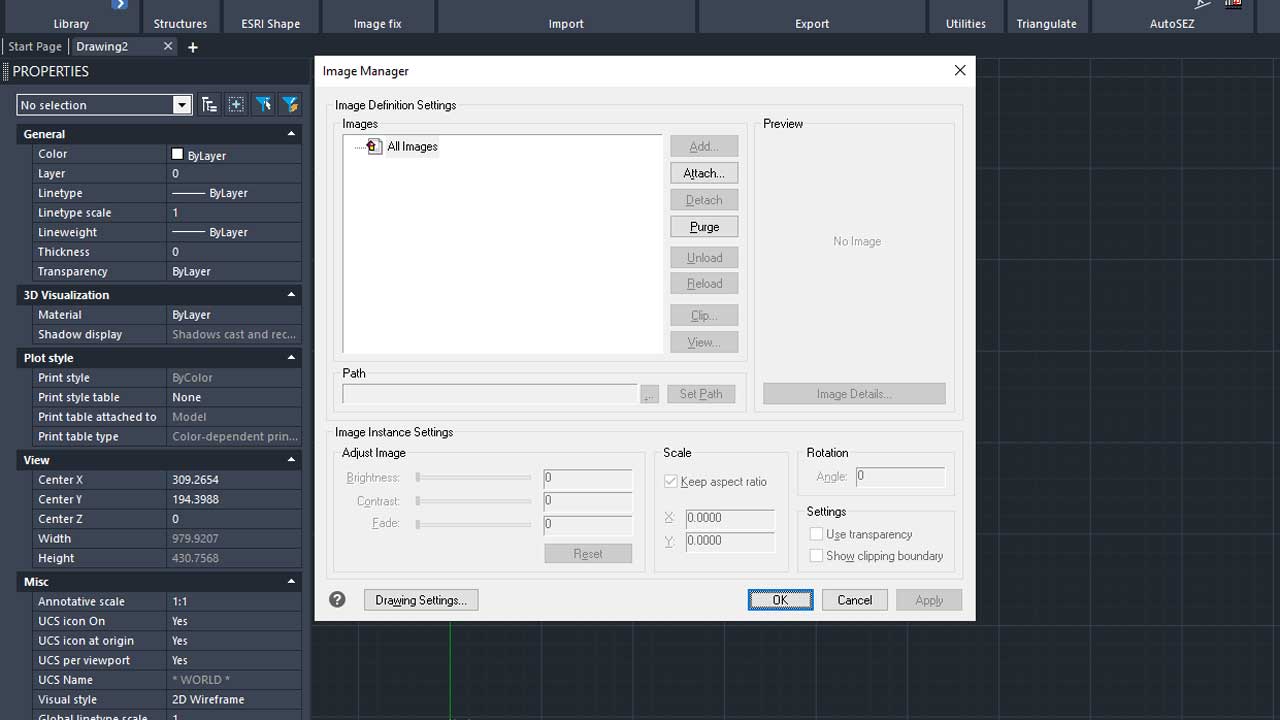Open new drawing tab with plus icon
The height and width of the screenshot is (720, 1280).
[193, 47]
